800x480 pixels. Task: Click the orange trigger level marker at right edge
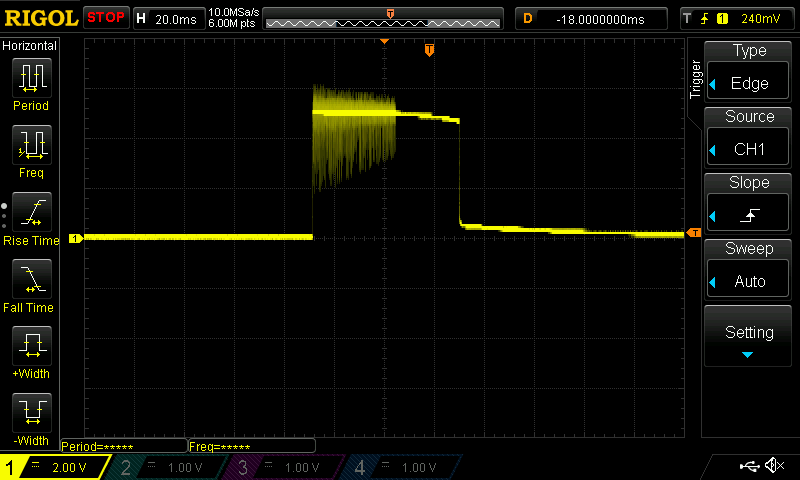click(x=694, y=233)
